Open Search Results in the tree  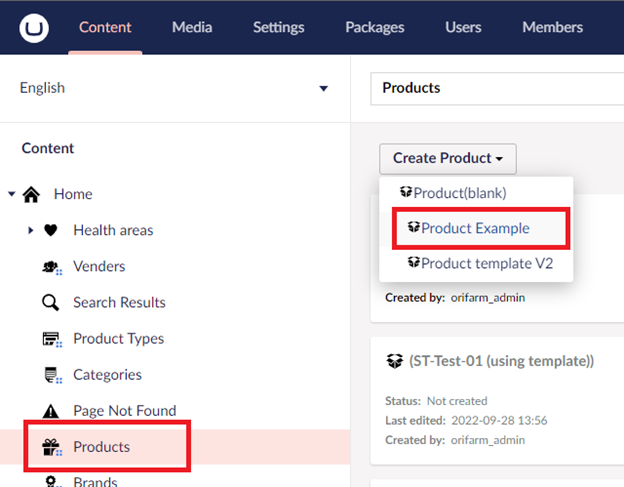(119, 302)
